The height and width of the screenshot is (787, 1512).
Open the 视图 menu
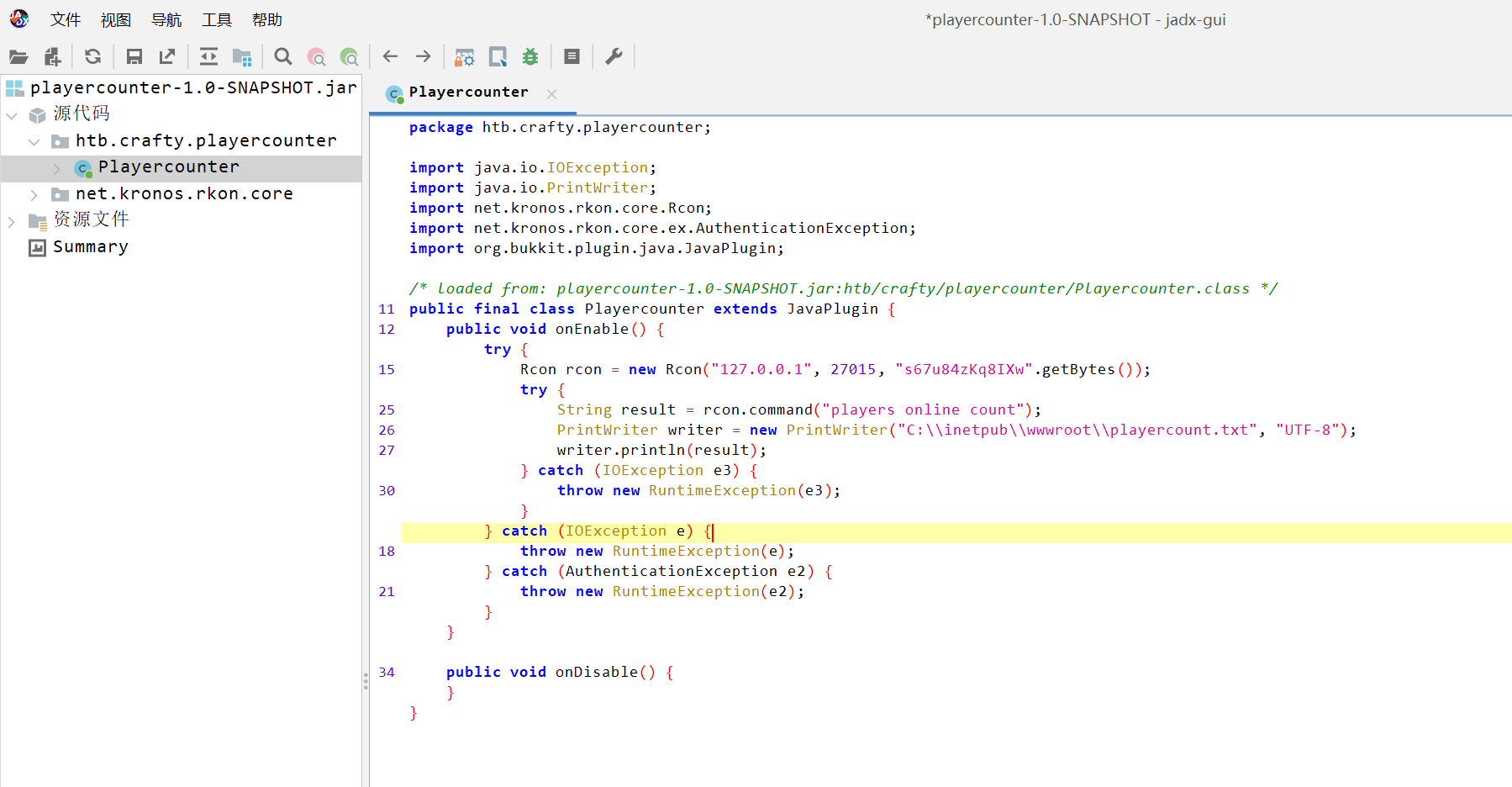116,19
